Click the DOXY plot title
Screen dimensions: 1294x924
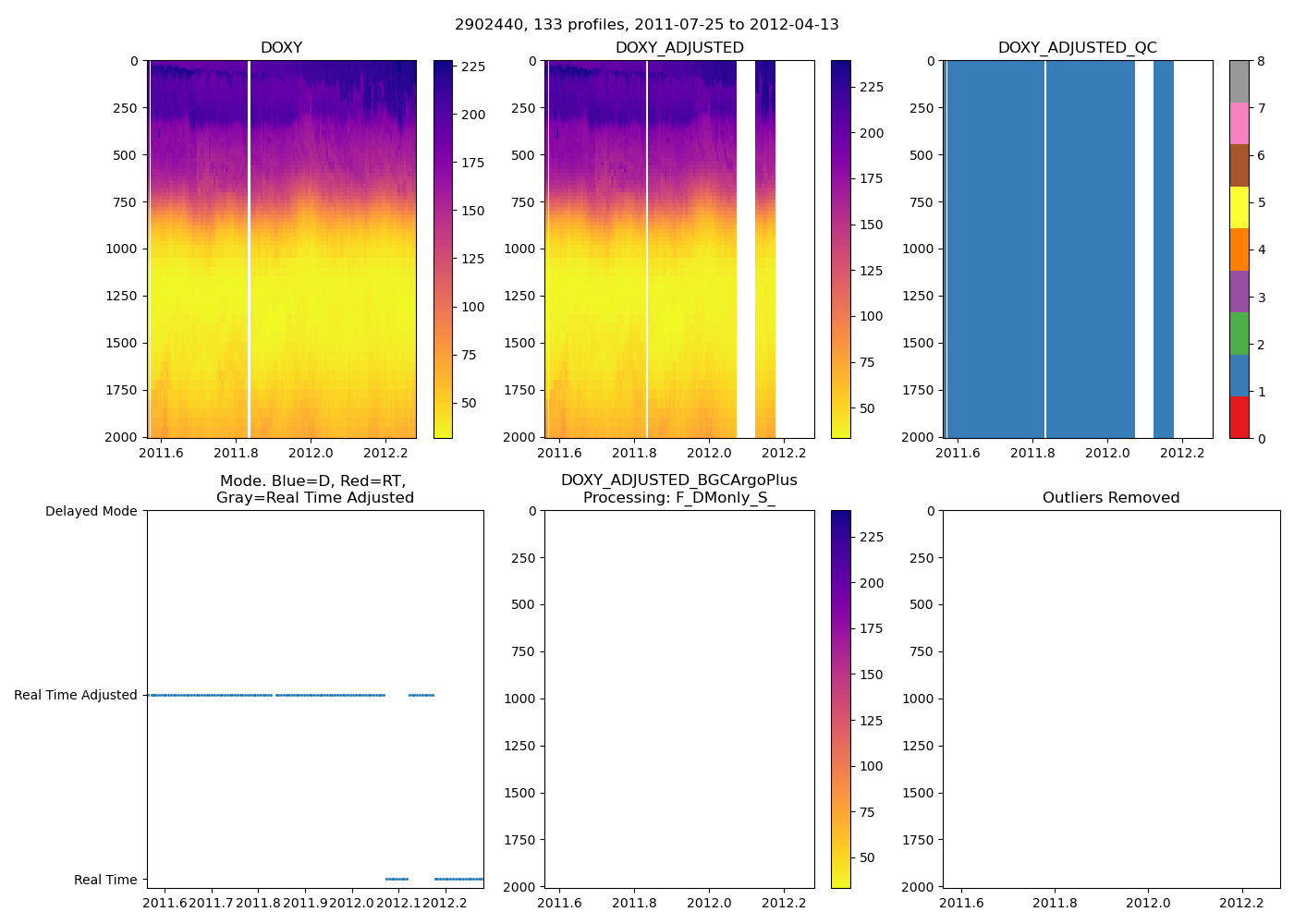click(281, 48)
